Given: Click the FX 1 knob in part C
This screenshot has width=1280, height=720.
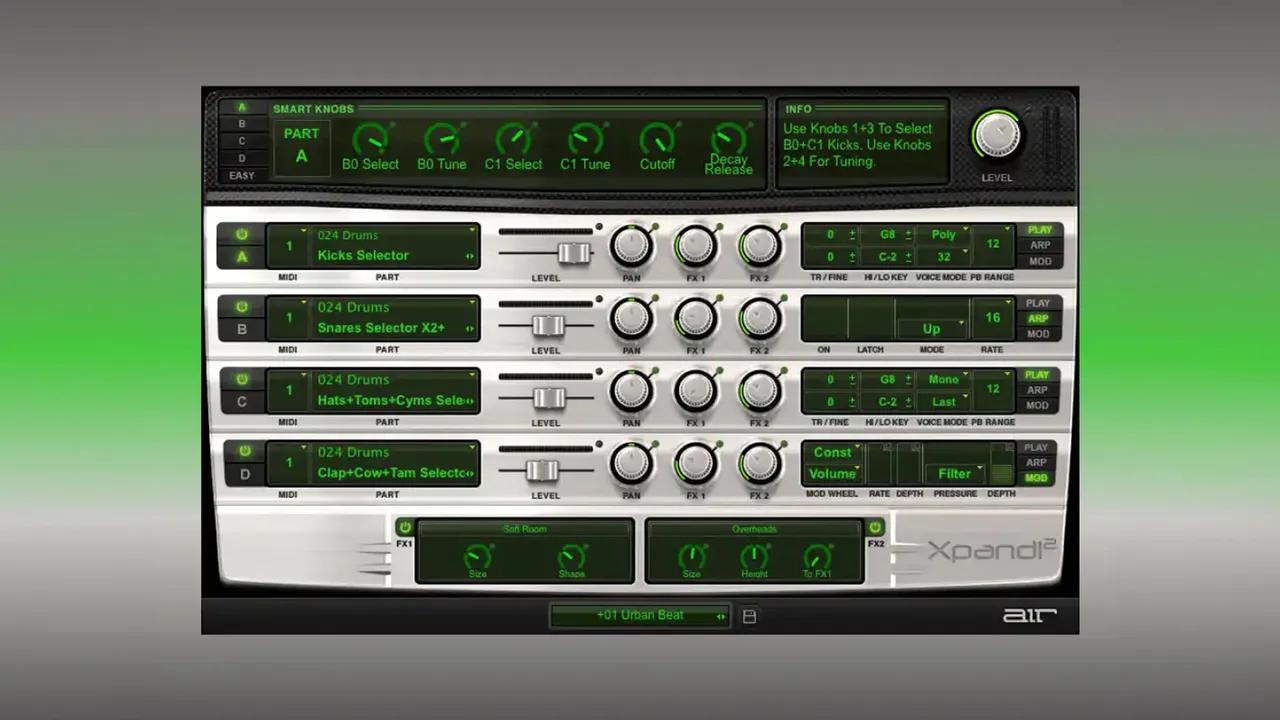Looking at the screenshot, I should point(695,390).
